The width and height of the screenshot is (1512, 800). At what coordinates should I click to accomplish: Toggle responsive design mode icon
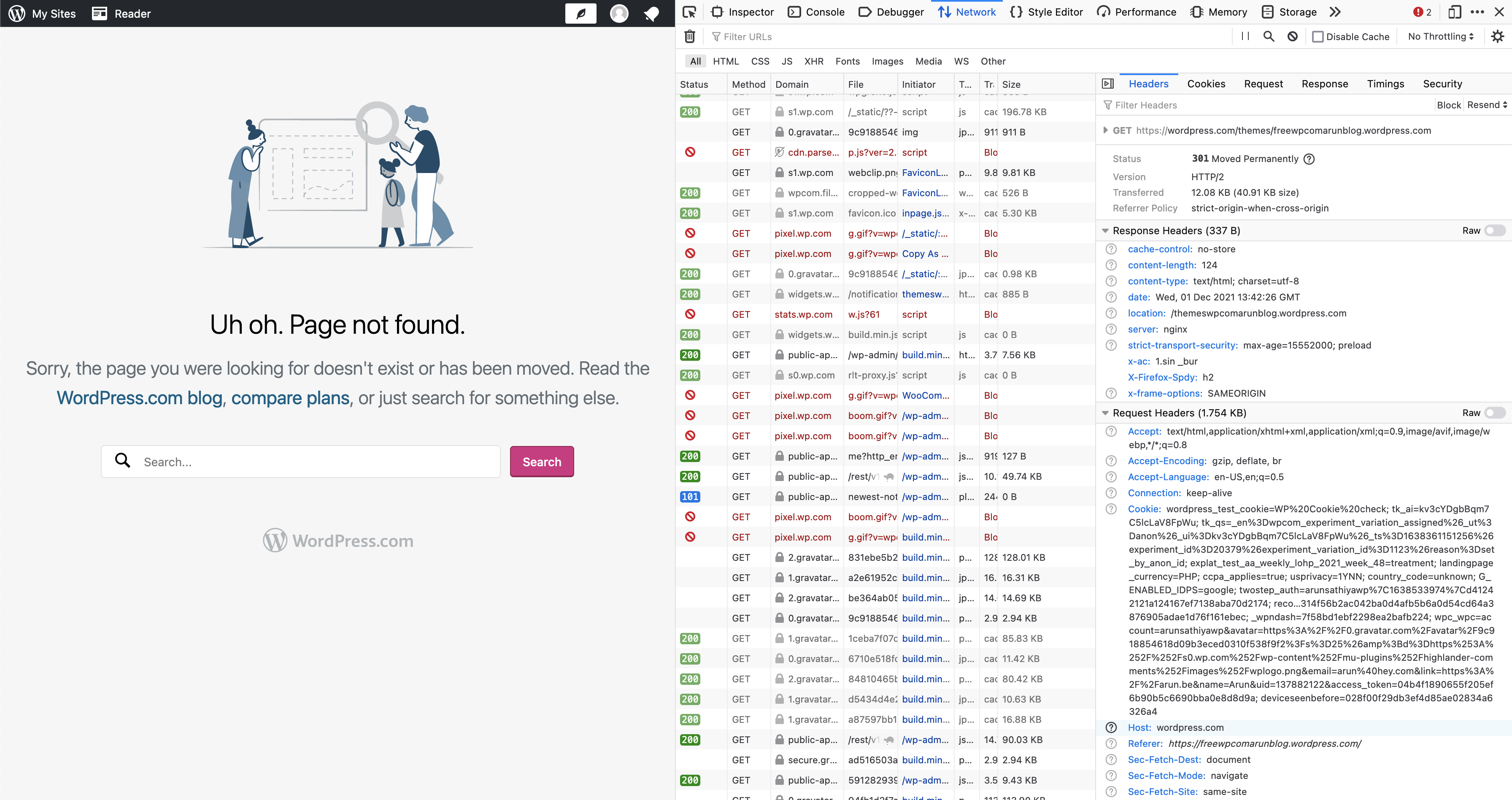tap(1455, 12)
